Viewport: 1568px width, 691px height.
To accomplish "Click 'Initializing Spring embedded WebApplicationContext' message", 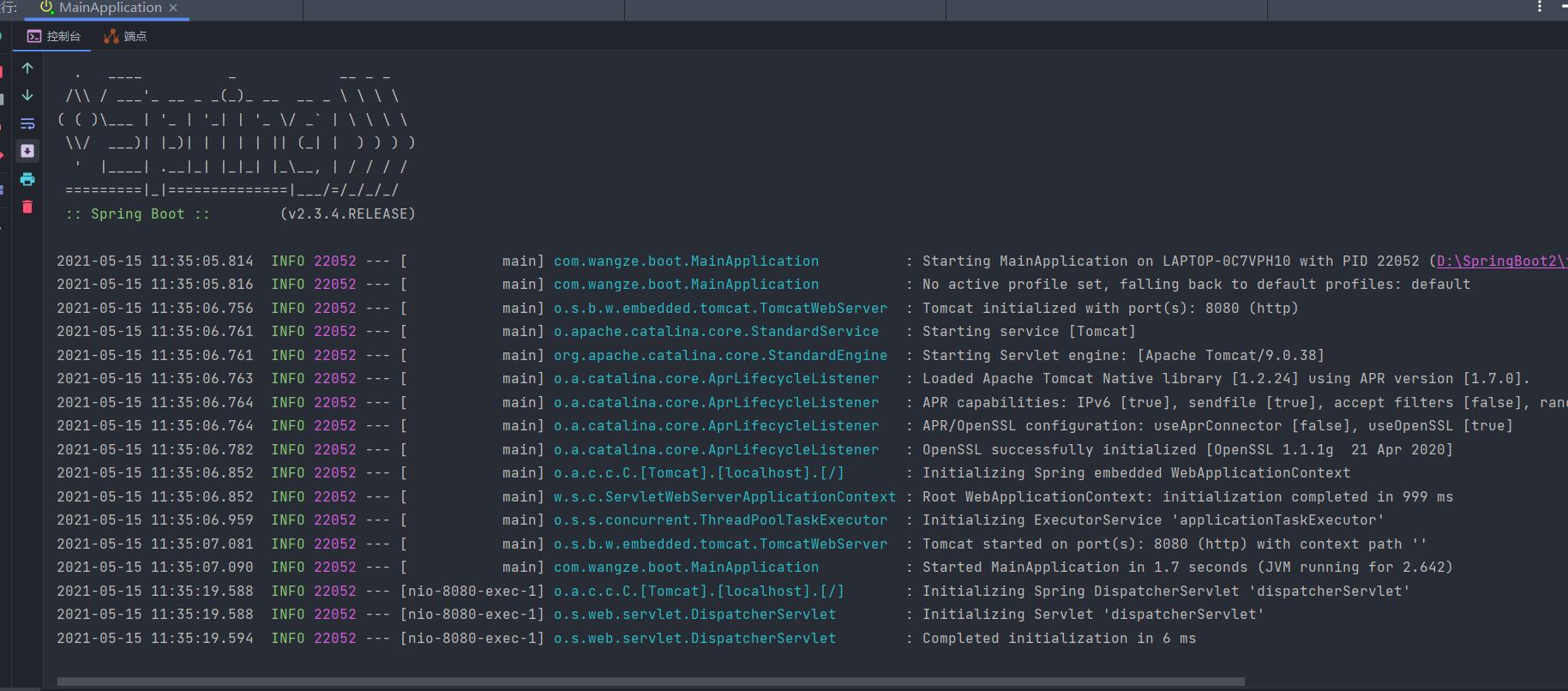I will [x=1136, y=472].
